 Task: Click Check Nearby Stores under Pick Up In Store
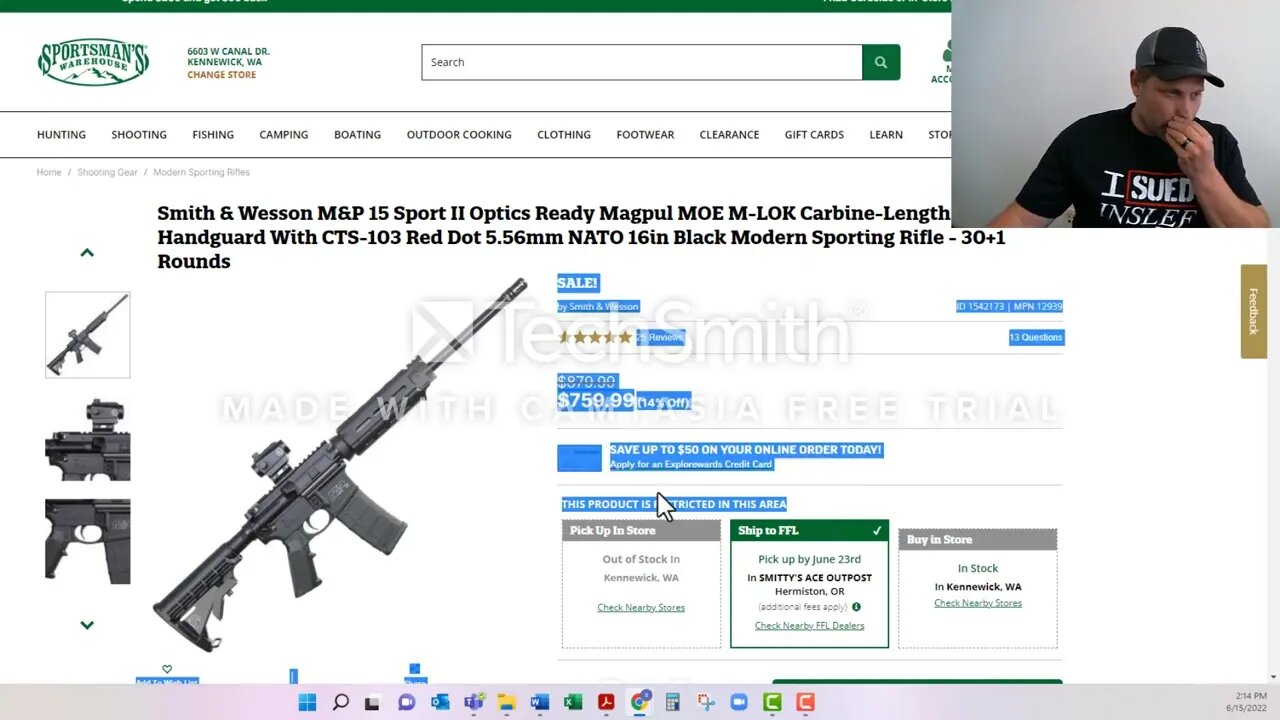tap(641, 608)
